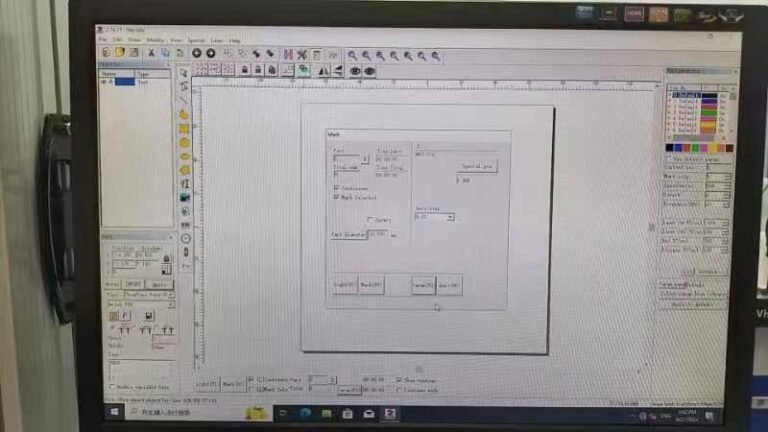Screen dimensions: 768x432
Task: Click the Cut scissors icon in toolbar
Action: pos(151,53)
